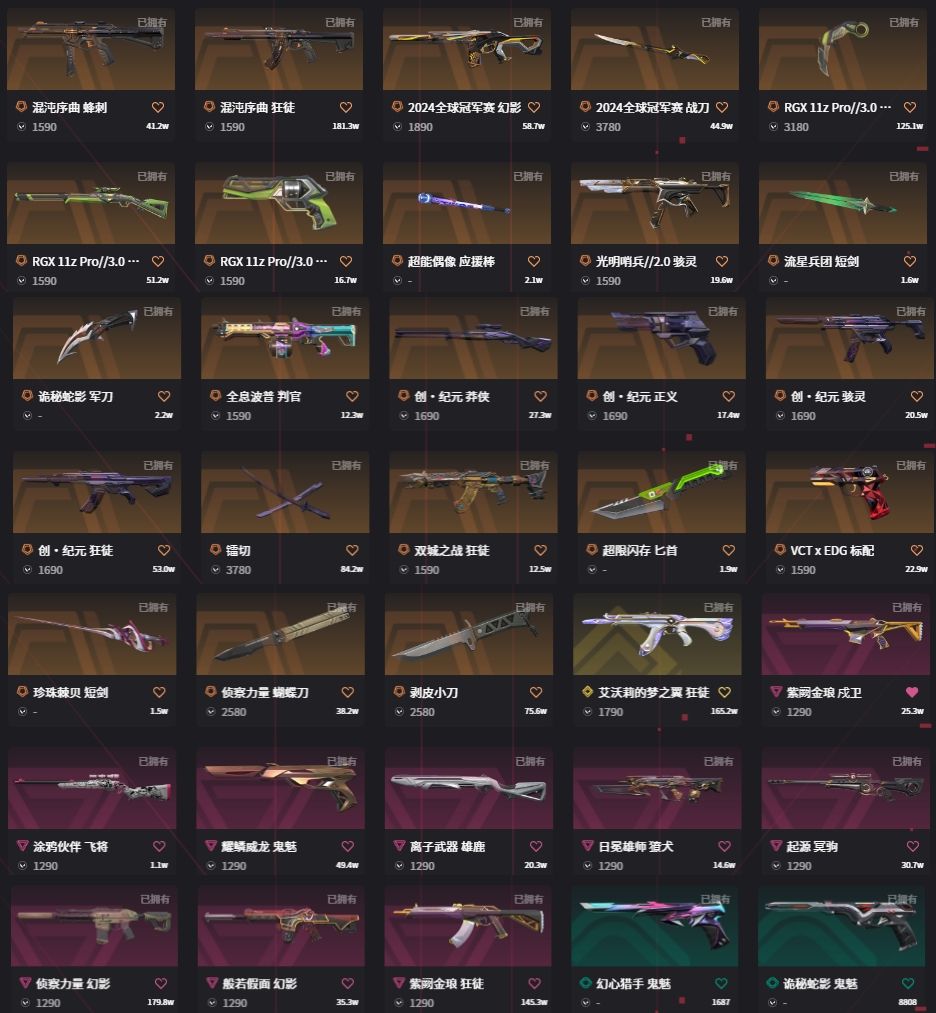Click the orange tier icon beside 2024全球冠军赛 战刀
The image size is (936, 1013).
pos(585,107)
